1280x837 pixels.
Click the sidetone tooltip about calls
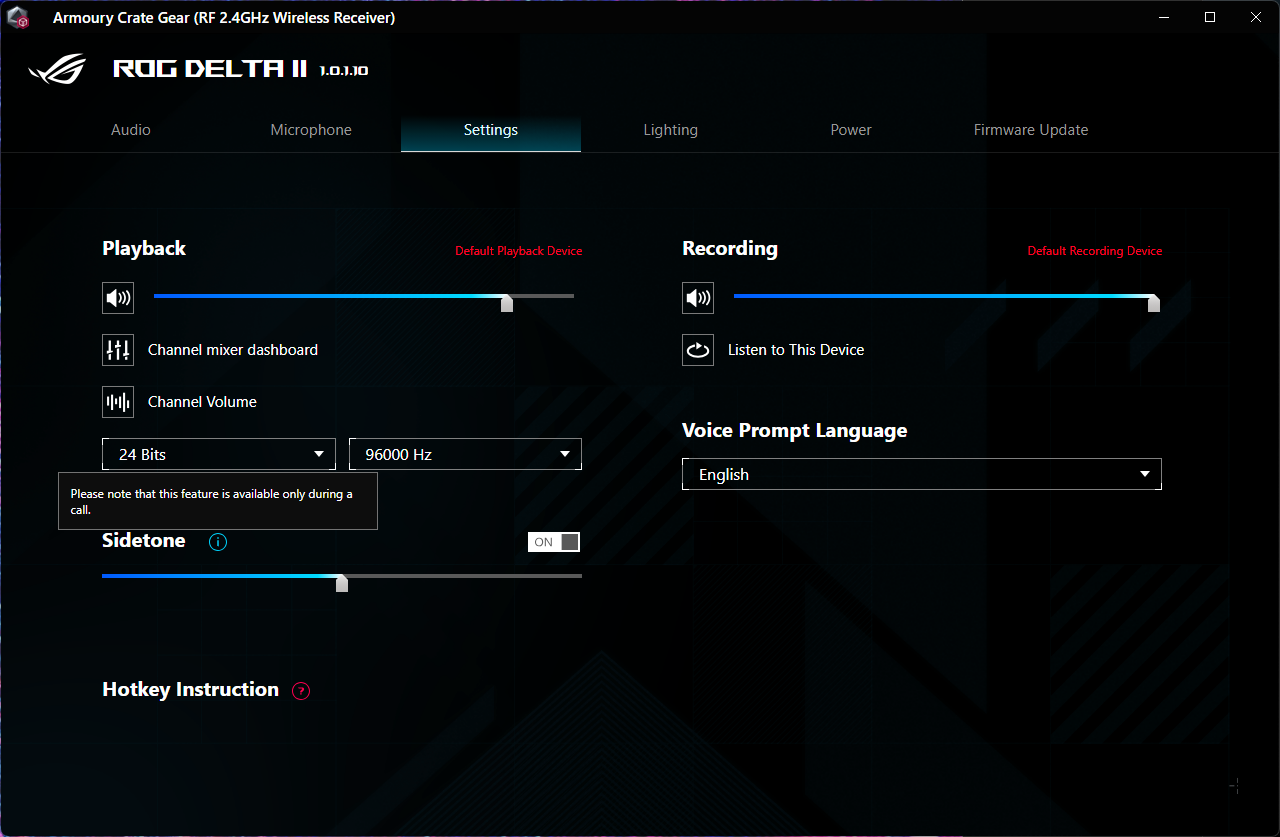[x=218, y=501]
